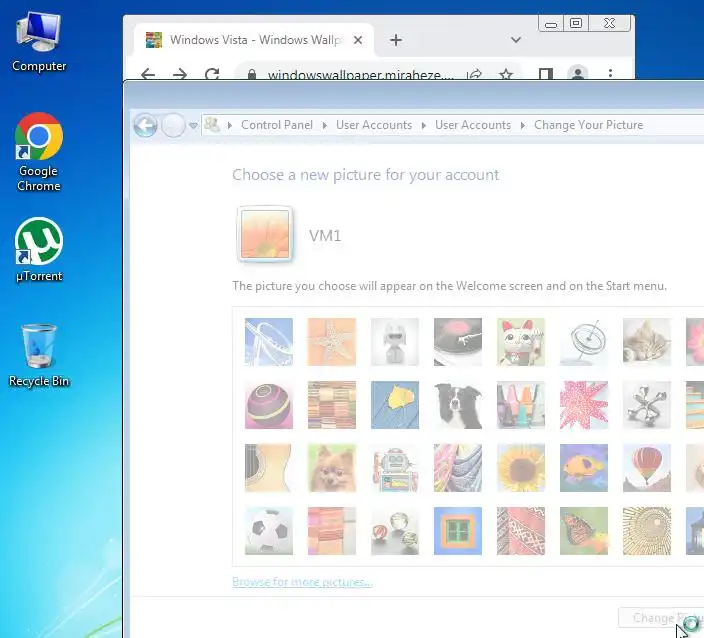Click the User Accounts icon in breadcrumb
704x638 pixels.
click(x=212, y=124)
